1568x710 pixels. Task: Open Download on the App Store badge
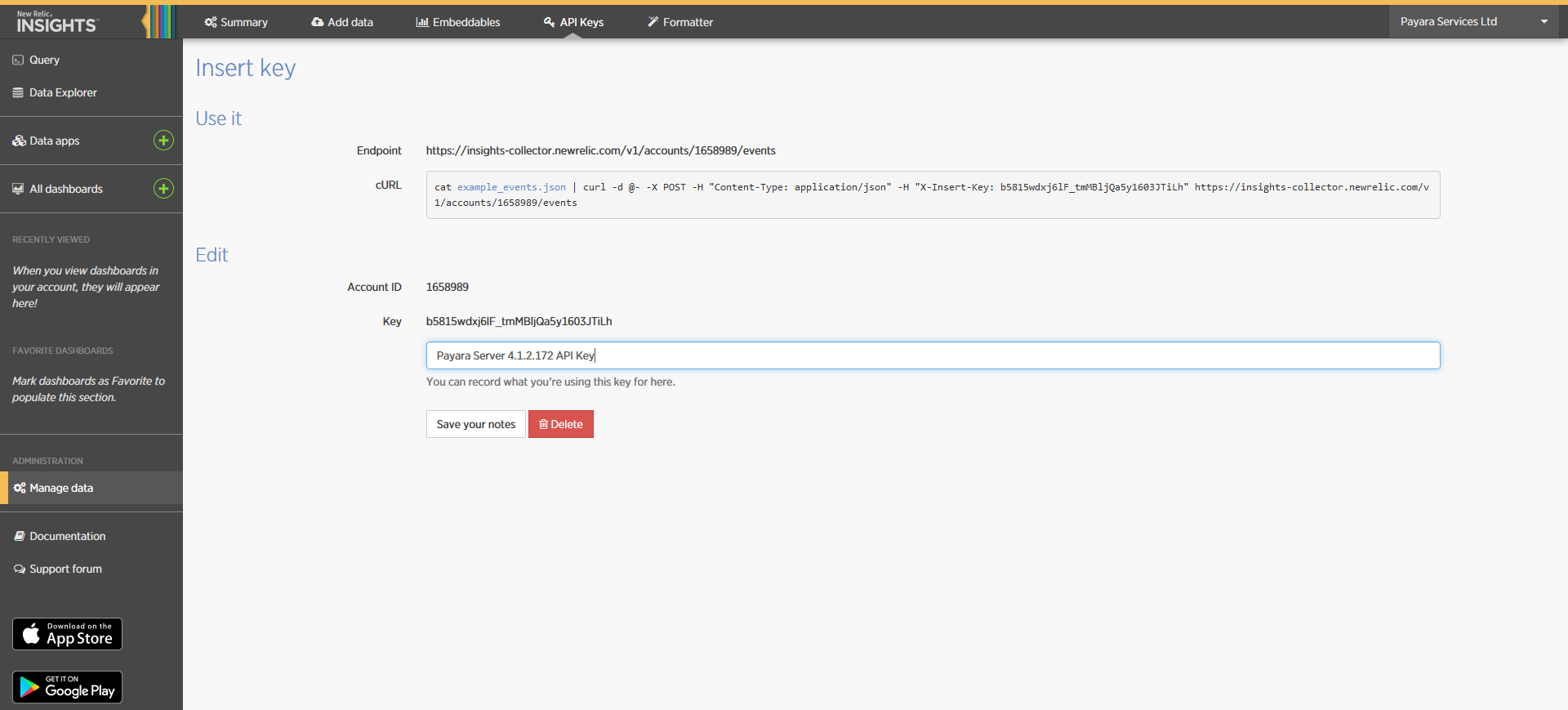[67, 634]
